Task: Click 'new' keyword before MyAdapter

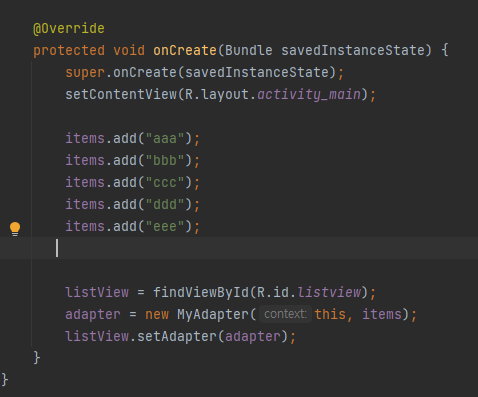Action: [157, 314]
